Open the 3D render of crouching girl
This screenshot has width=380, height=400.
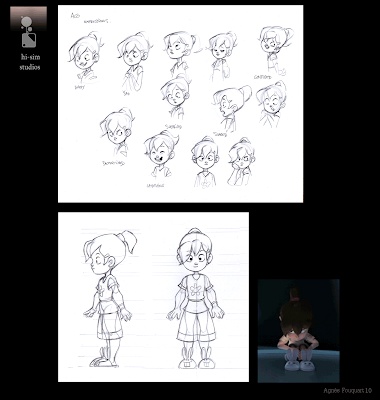298,331
